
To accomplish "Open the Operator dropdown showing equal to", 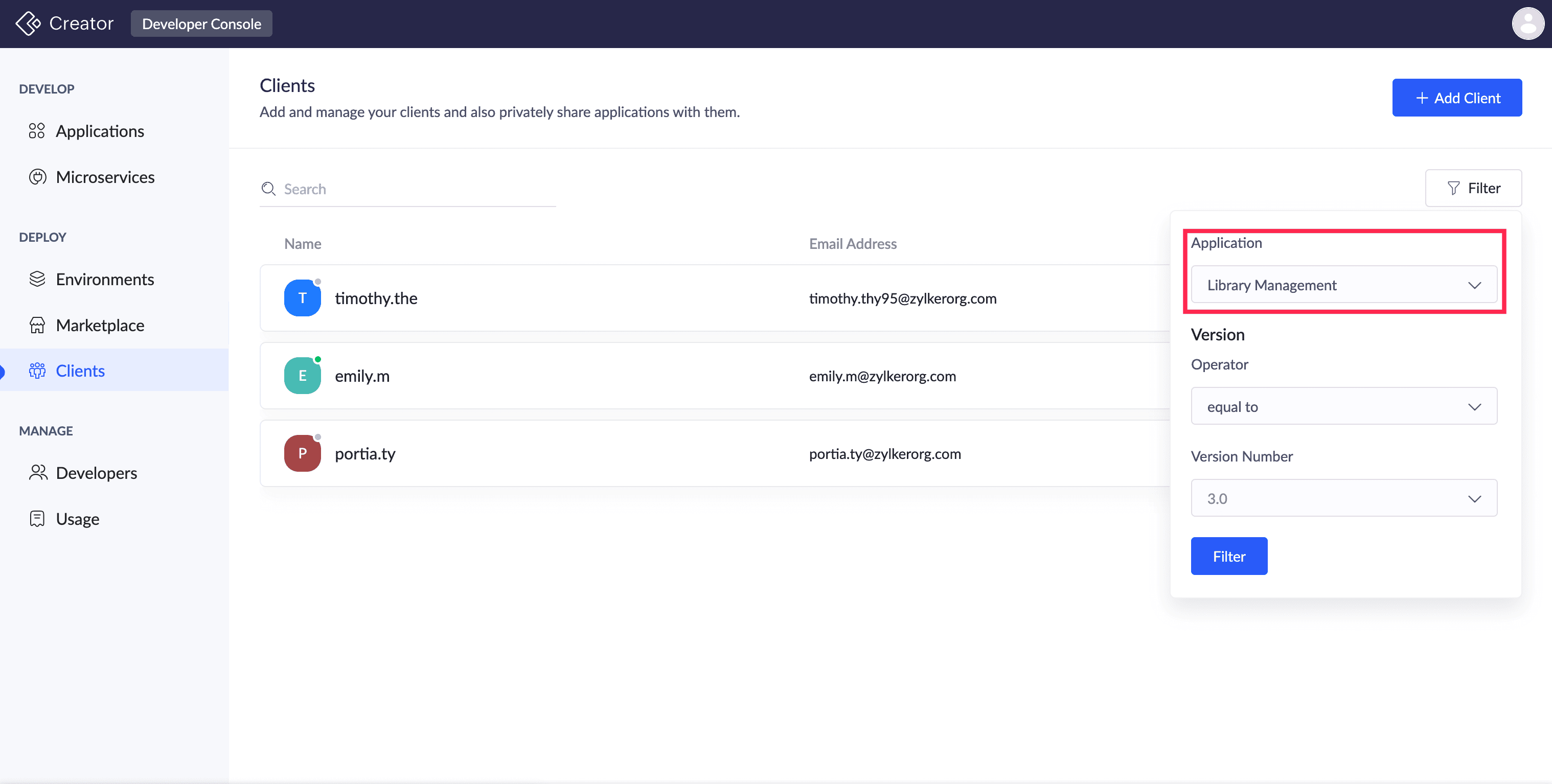I will (1343, 406).
